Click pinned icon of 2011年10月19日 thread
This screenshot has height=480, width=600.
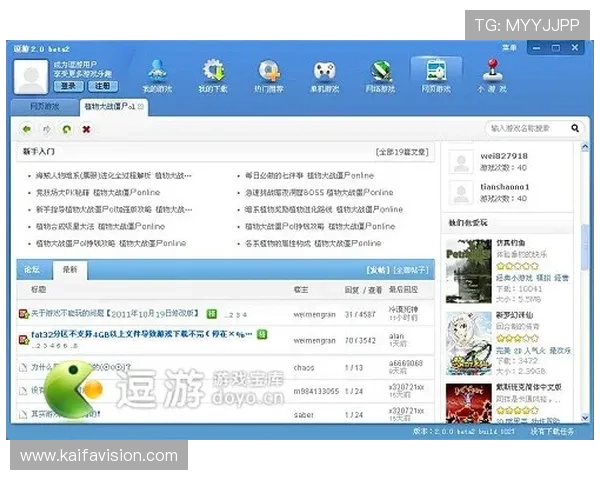[24, 314]
